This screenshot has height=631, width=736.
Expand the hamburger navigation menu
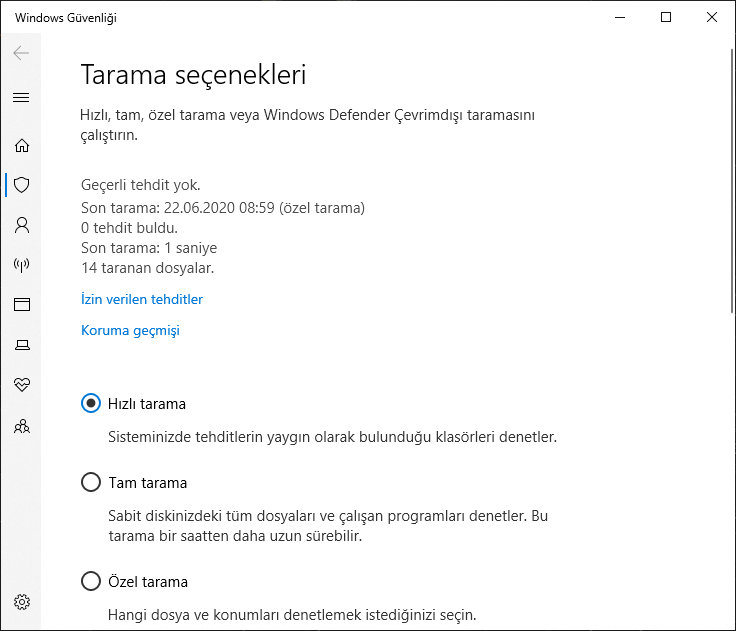click(21, 97)
